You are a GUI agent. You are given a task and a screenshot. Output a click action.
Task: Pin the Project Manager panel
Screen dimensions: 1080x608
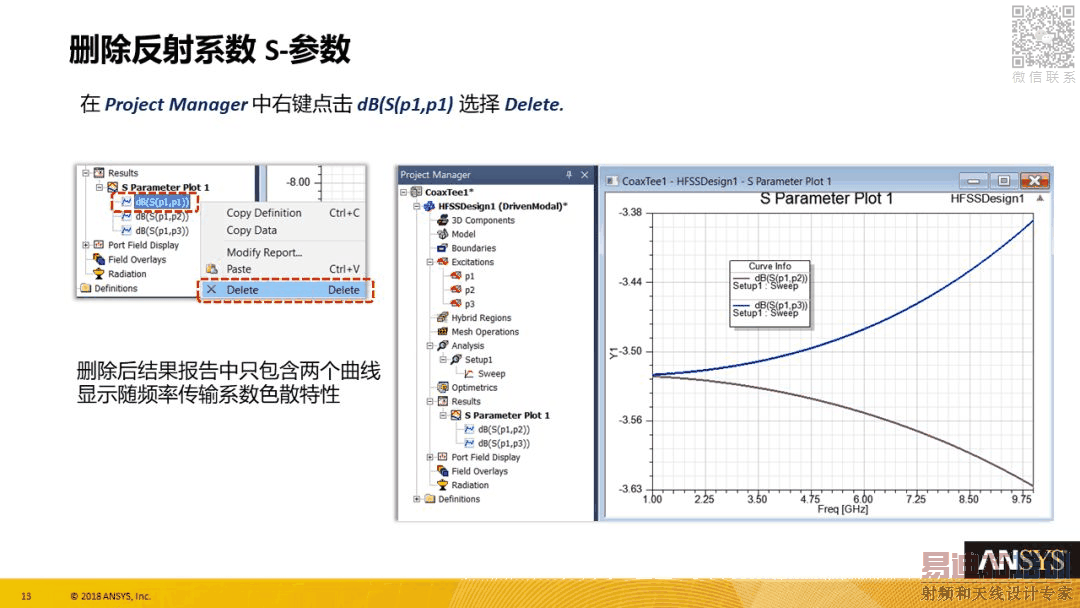(x=569, y=175)
